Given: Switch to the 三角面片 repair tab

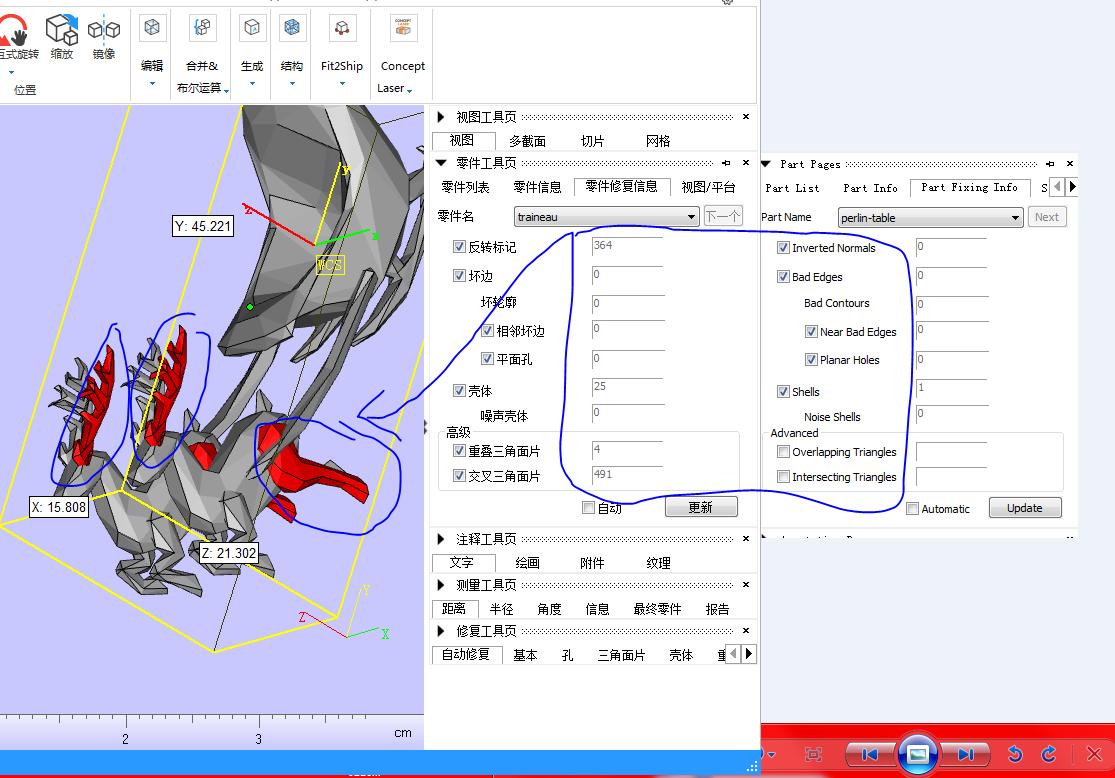Looking at the screenshot, I should 621,655.
